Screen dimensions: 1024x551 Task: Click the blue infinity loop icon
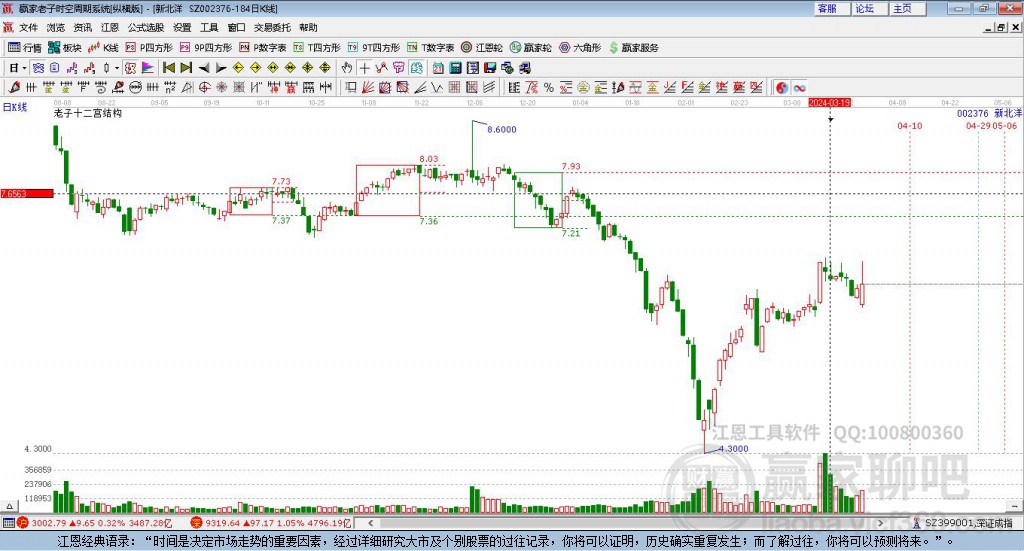(799, 87)
